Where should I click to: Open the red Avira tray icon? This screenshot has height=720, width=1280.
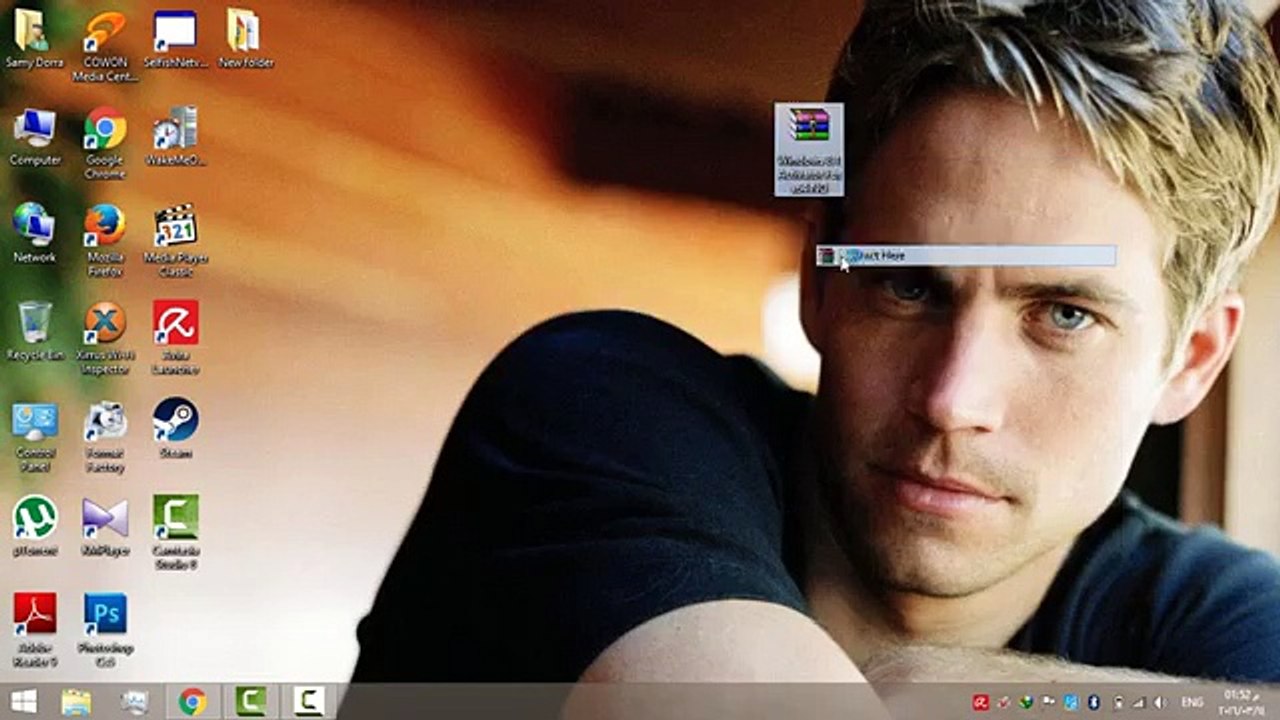982,703
